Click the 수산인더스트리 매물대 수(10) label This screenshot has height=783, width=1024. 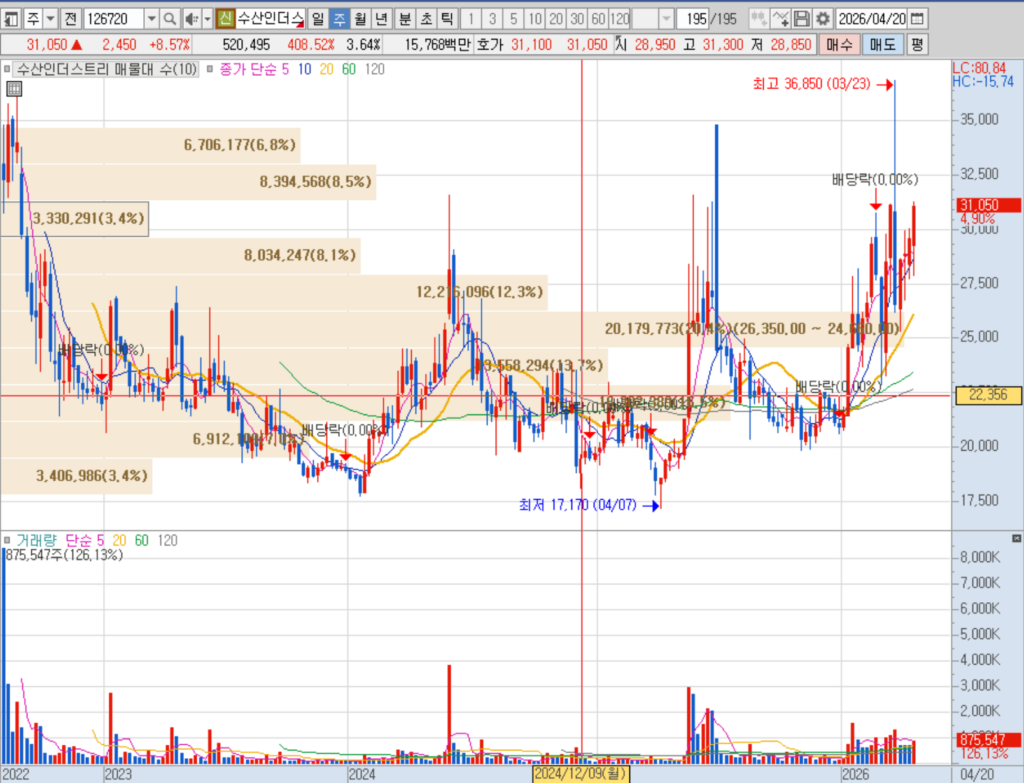point(106,69)
